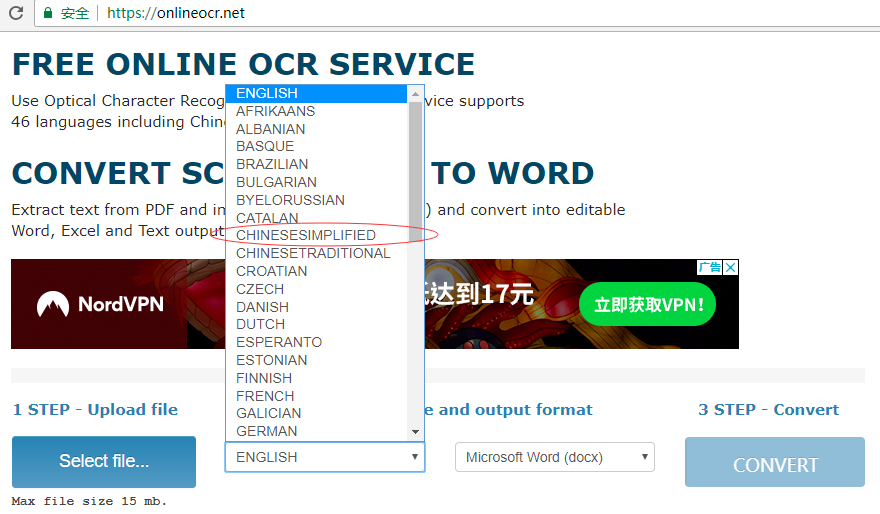Click the CONVERT button
Image resolution: width=880 pixels, height=514 pixels.
[774, 463]
